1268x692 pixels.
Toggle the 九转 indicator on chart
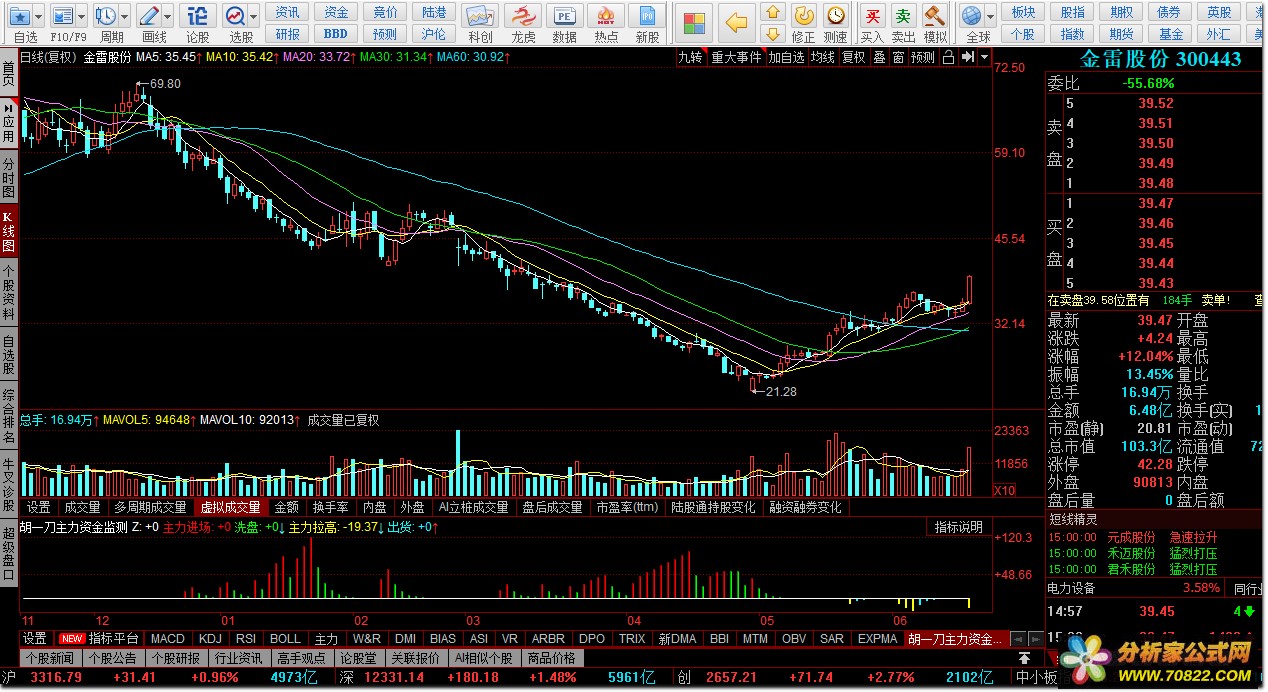[x=690, y=58]
